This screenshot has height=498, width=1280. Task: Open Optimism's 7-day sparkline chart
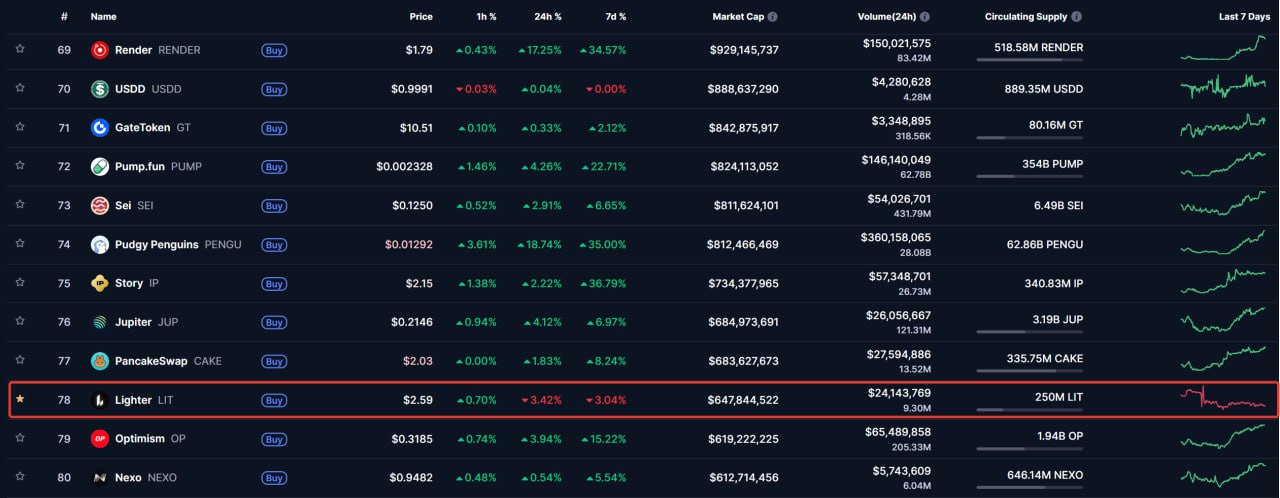pos(1222,438)
